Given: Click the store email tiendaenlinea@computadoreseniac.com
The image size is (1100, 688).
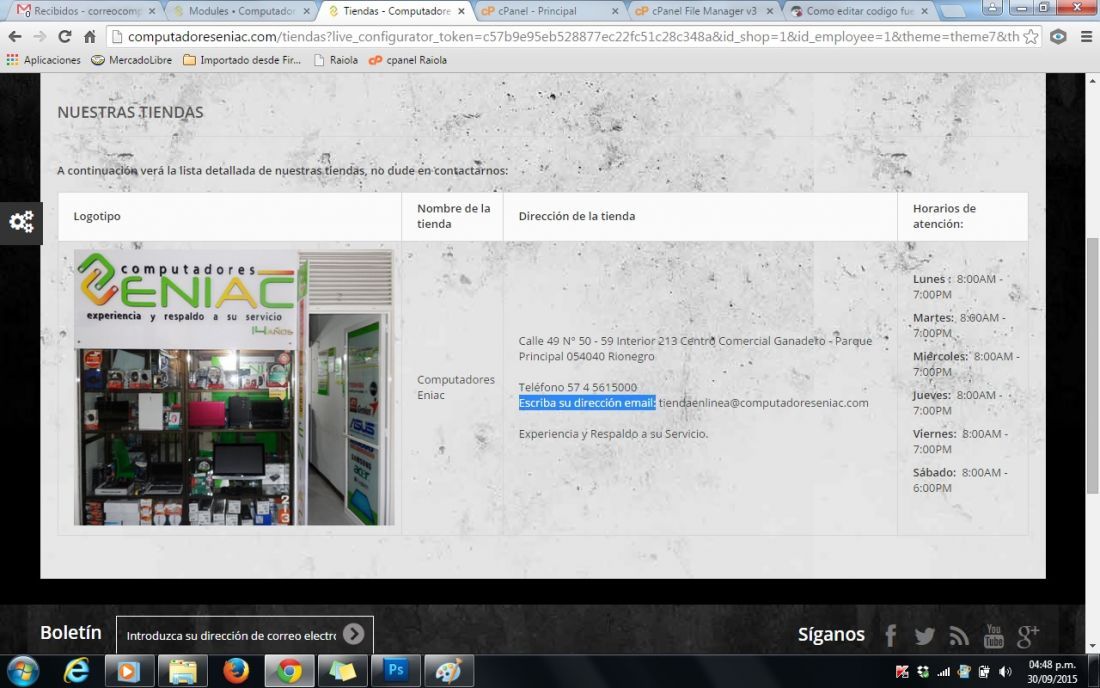Looking at the screenshot, I should (x=763, y=403).
